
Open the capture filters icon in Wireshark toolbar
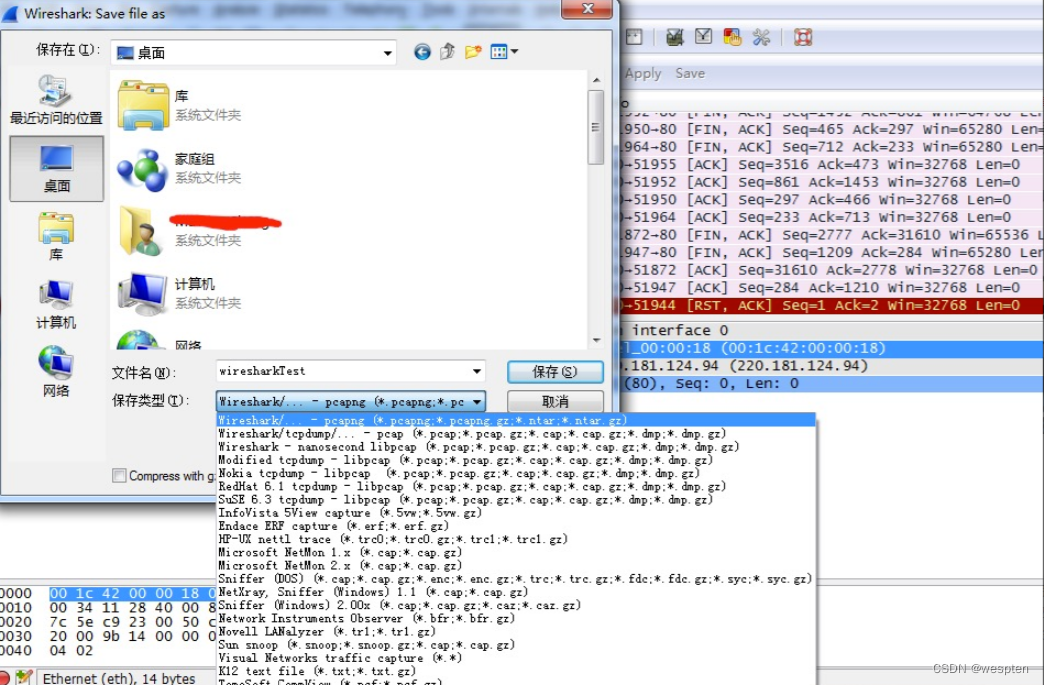pyautogui.click(x=674, y=37)
